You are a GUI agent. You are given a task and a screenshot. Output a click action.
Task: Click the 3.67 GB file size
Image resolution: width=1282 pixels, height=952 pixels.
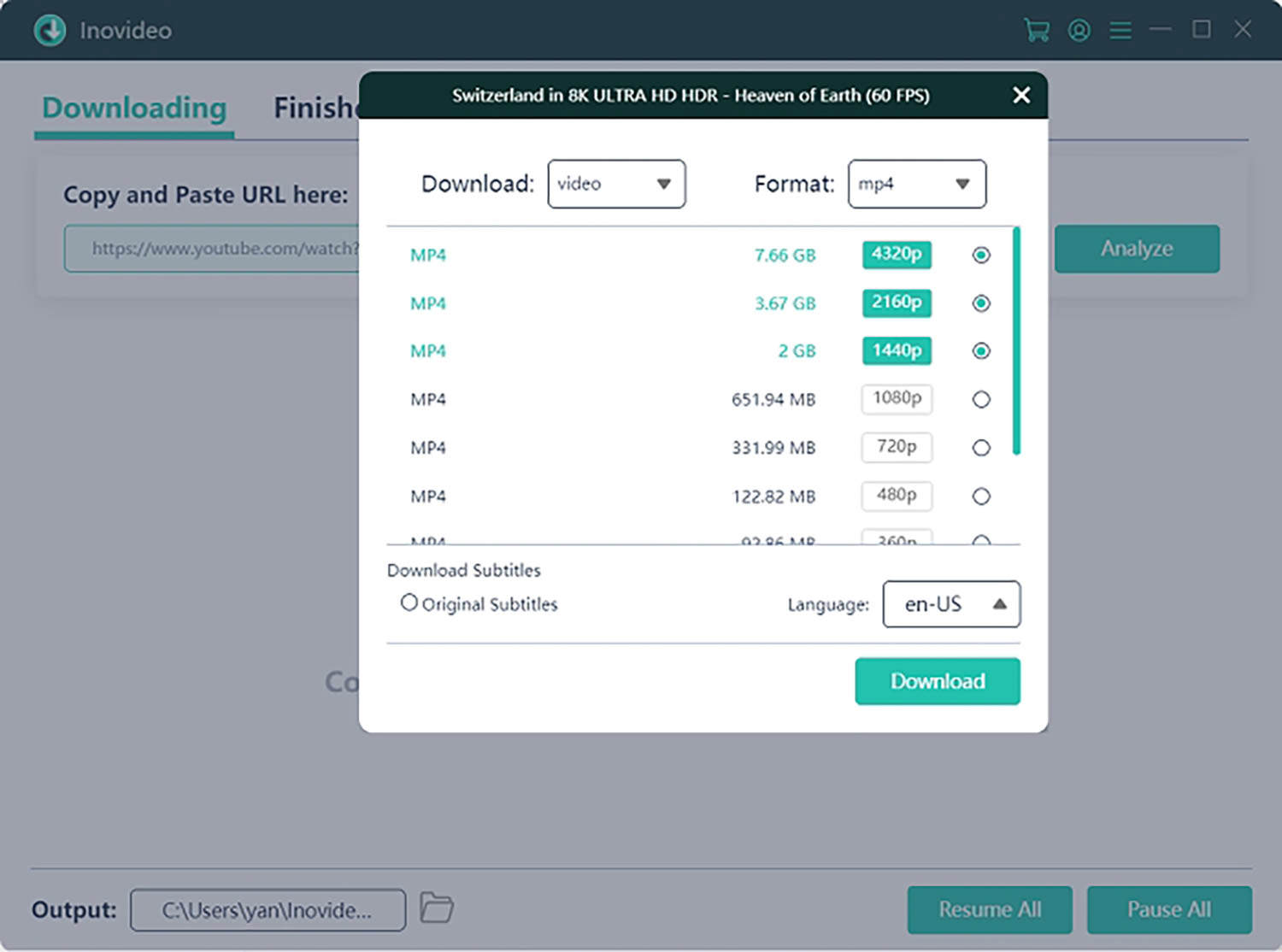tap(785, 303)
